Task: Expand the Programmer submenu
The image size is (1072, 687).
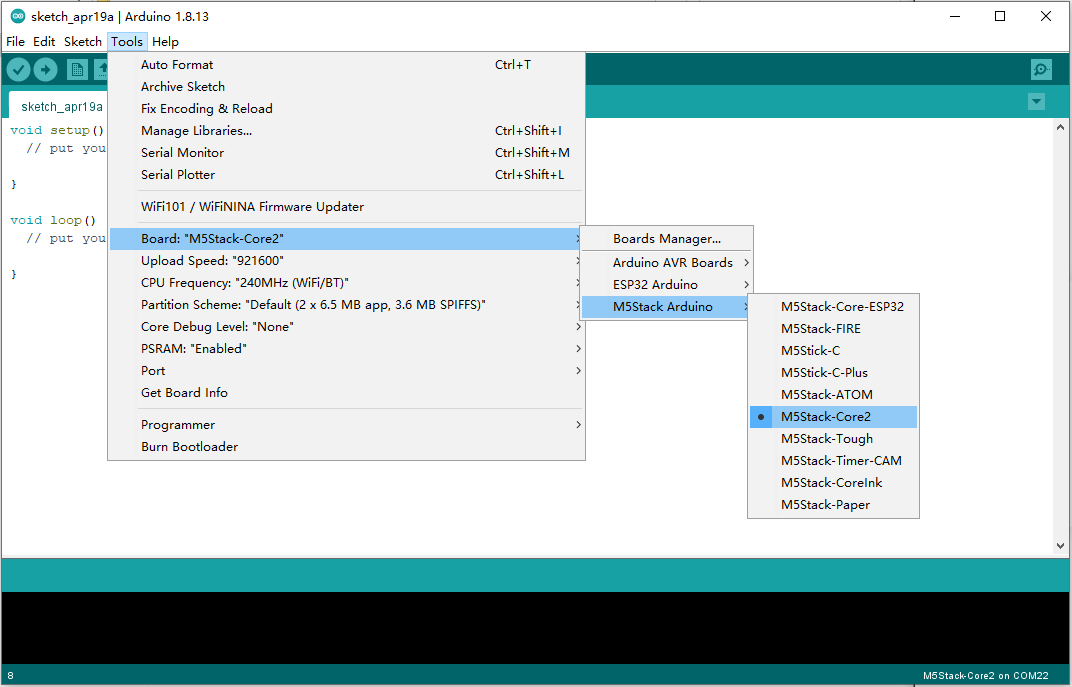Action: [347, 425]
